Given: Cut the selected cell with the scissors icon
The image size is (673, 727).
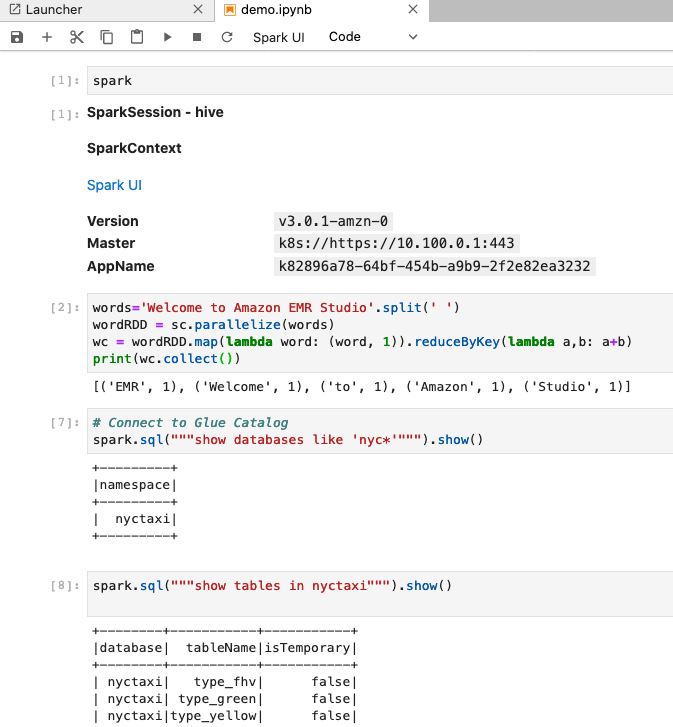Looking at the screenshot, I should click(x=76, y=37).
